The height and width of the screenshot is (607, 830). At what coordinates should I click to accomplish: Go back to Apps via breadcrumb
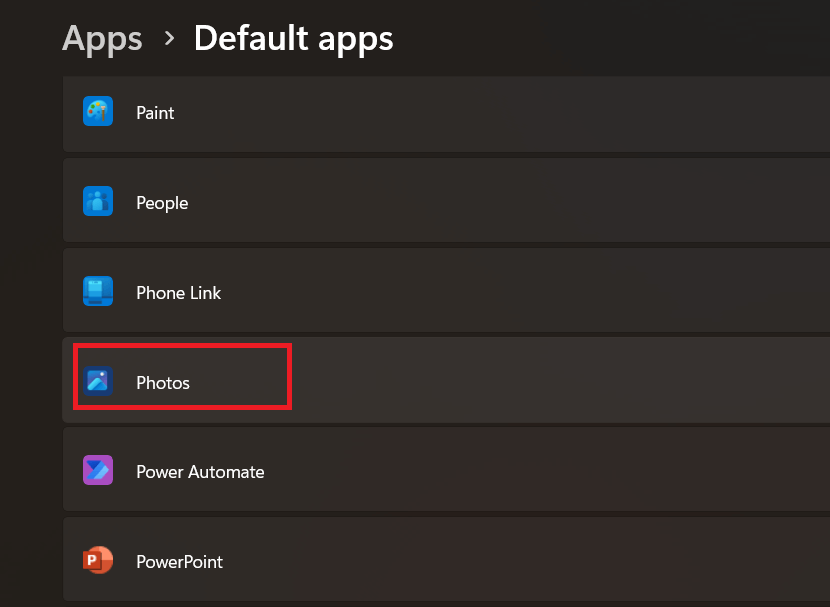tap(102, 39)
